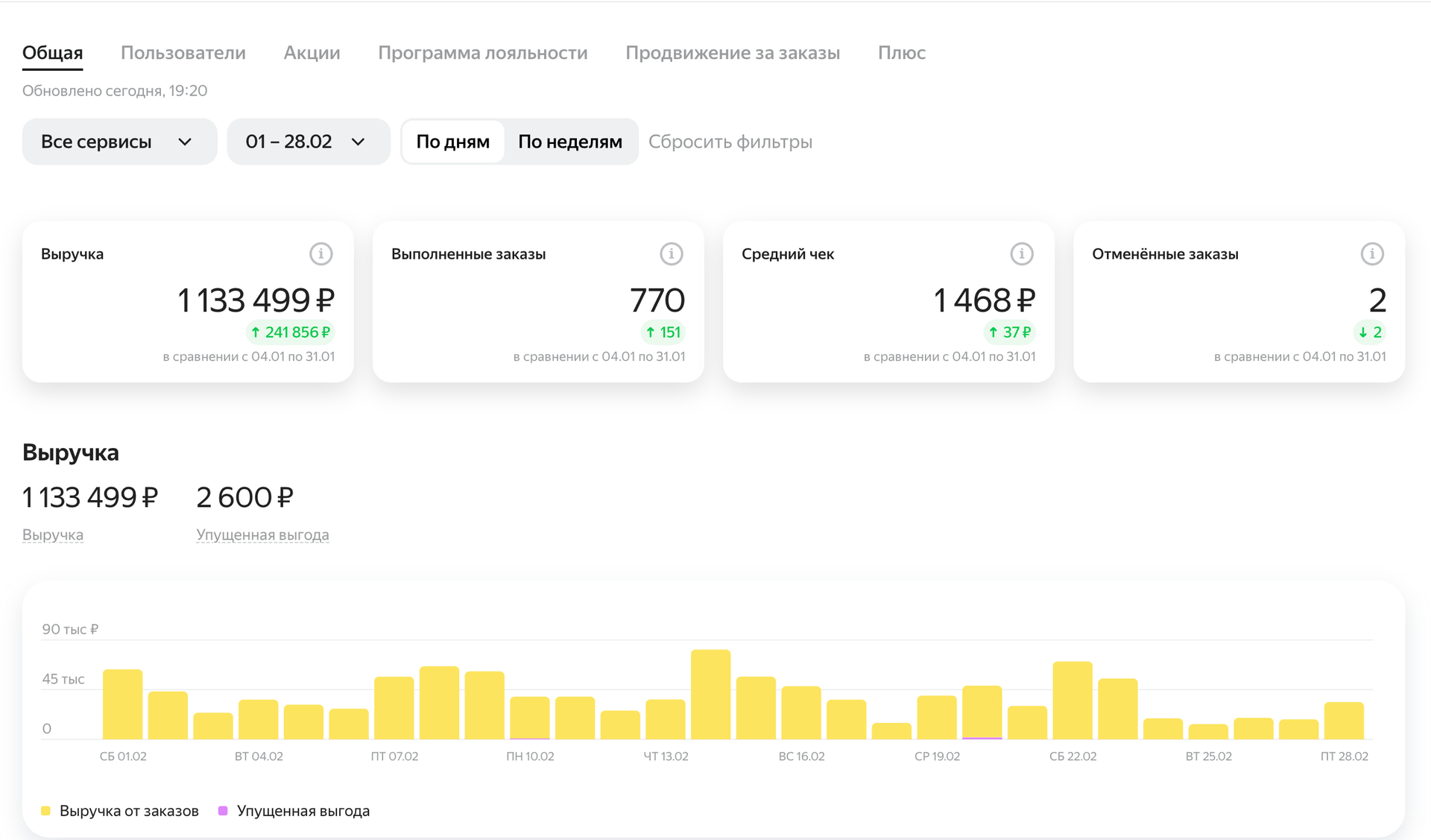
Task: Click the underlined Выручка label below the total
Action: click(x=53, y=534)
